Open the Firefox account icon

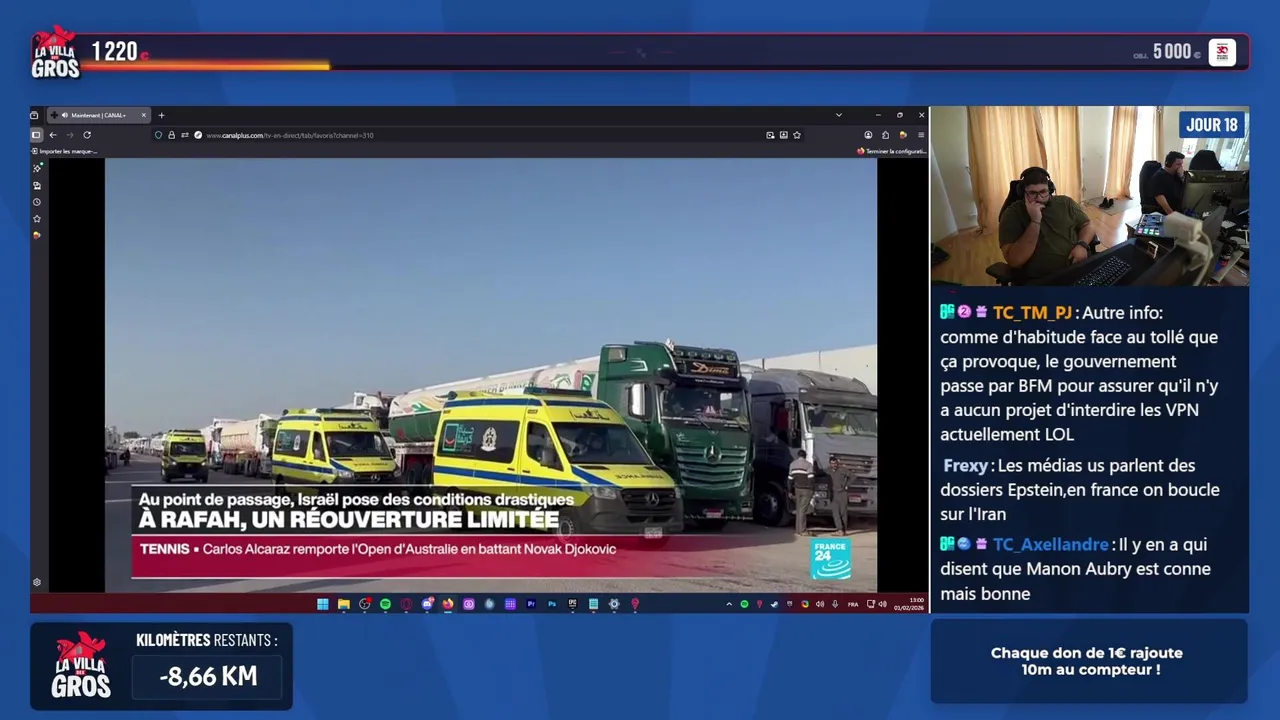pos(868,135)
